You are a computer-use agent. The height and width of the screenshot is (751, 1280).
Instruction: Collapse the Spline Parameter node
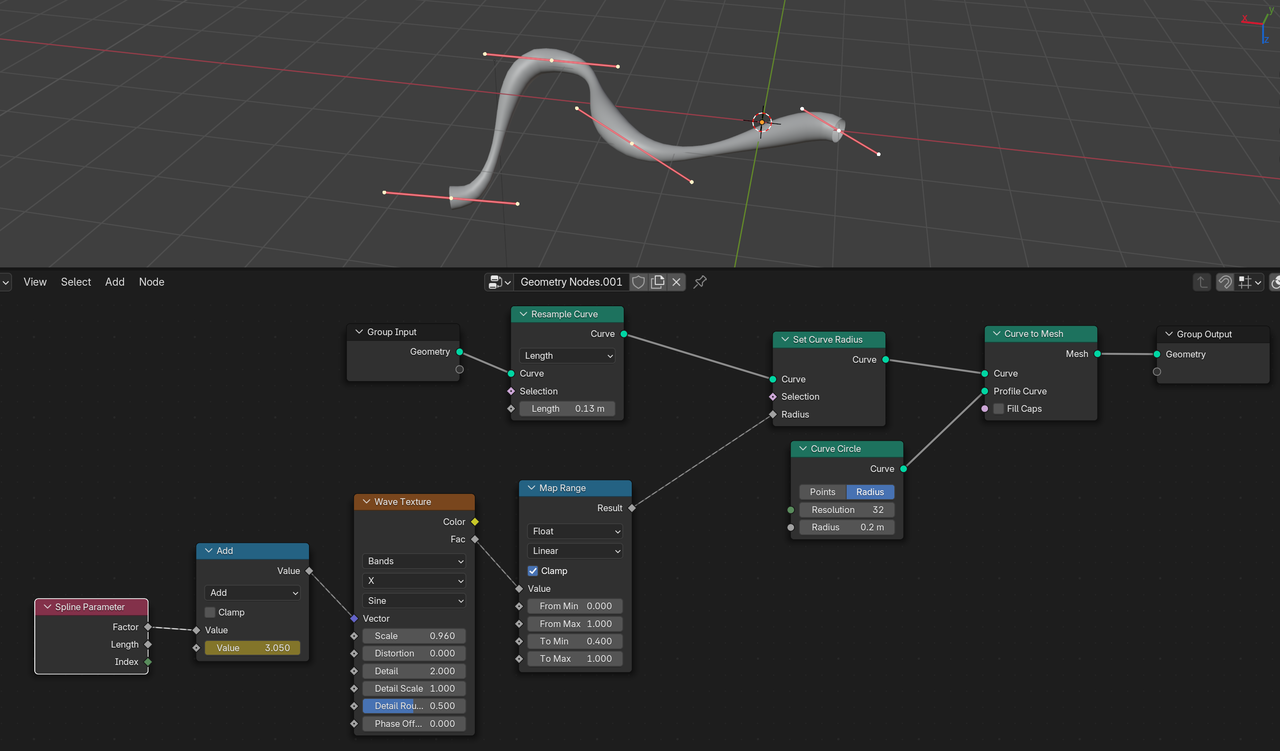coord(47,607)
